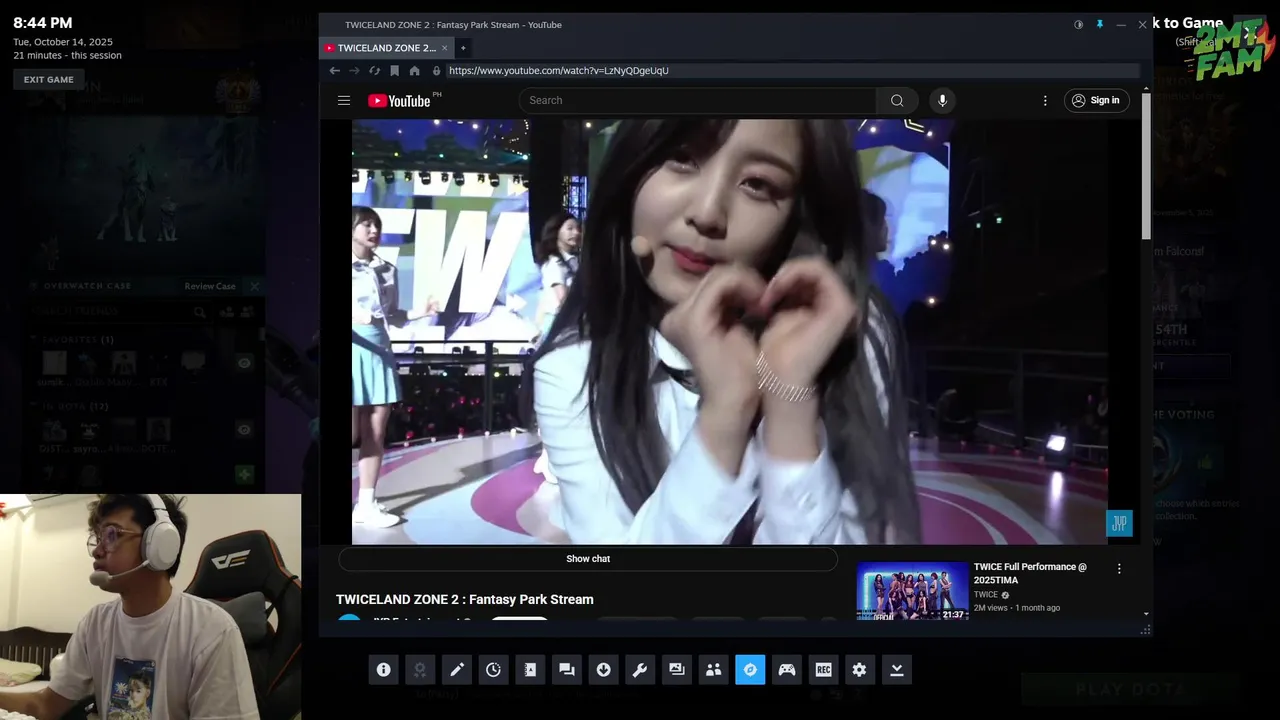Viewport: 1280px width, 720px height.
Task: Open the TWICE Full Performance @ 2025TIMA title
Action: pos(1030,573)
